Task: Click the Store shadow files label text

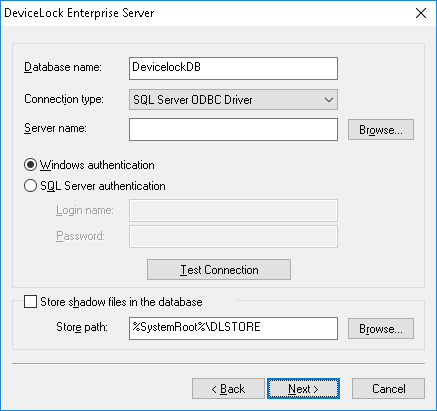Action: [x=121, y=302]
